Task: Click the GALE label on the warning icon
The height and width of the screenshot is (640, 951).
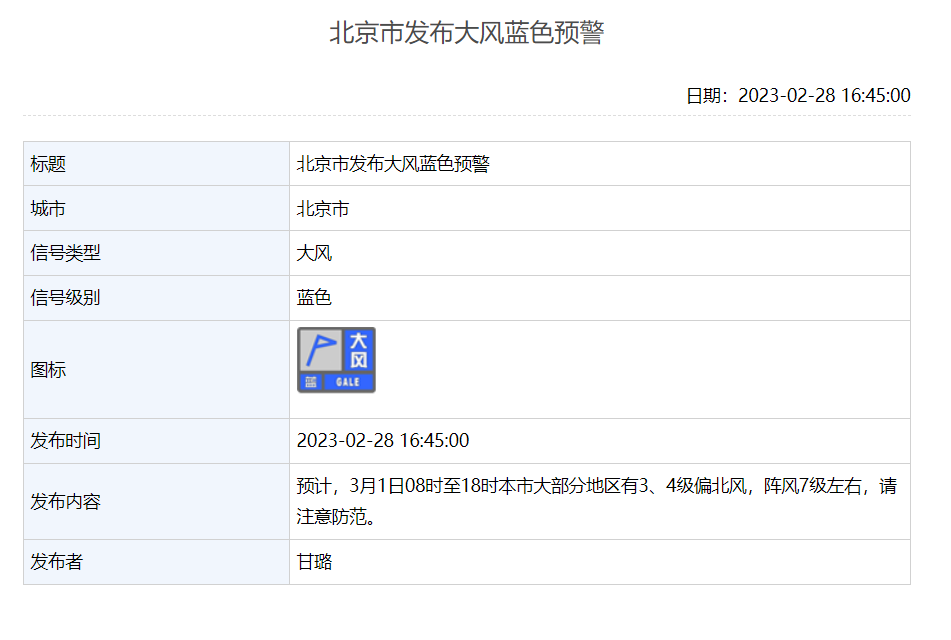Action: [x=347, y=383]
